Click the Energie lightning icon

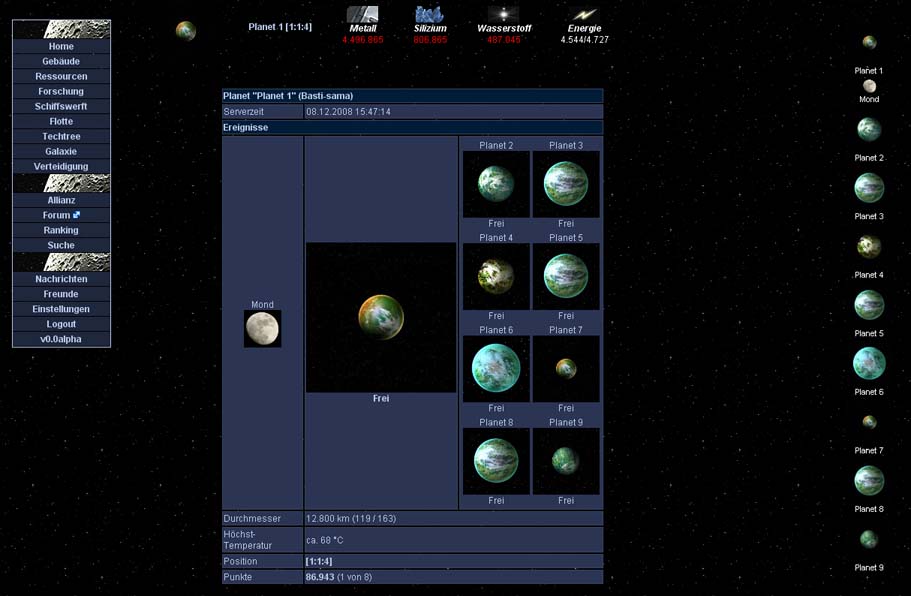pyautogui.click(x=584, y=14)
